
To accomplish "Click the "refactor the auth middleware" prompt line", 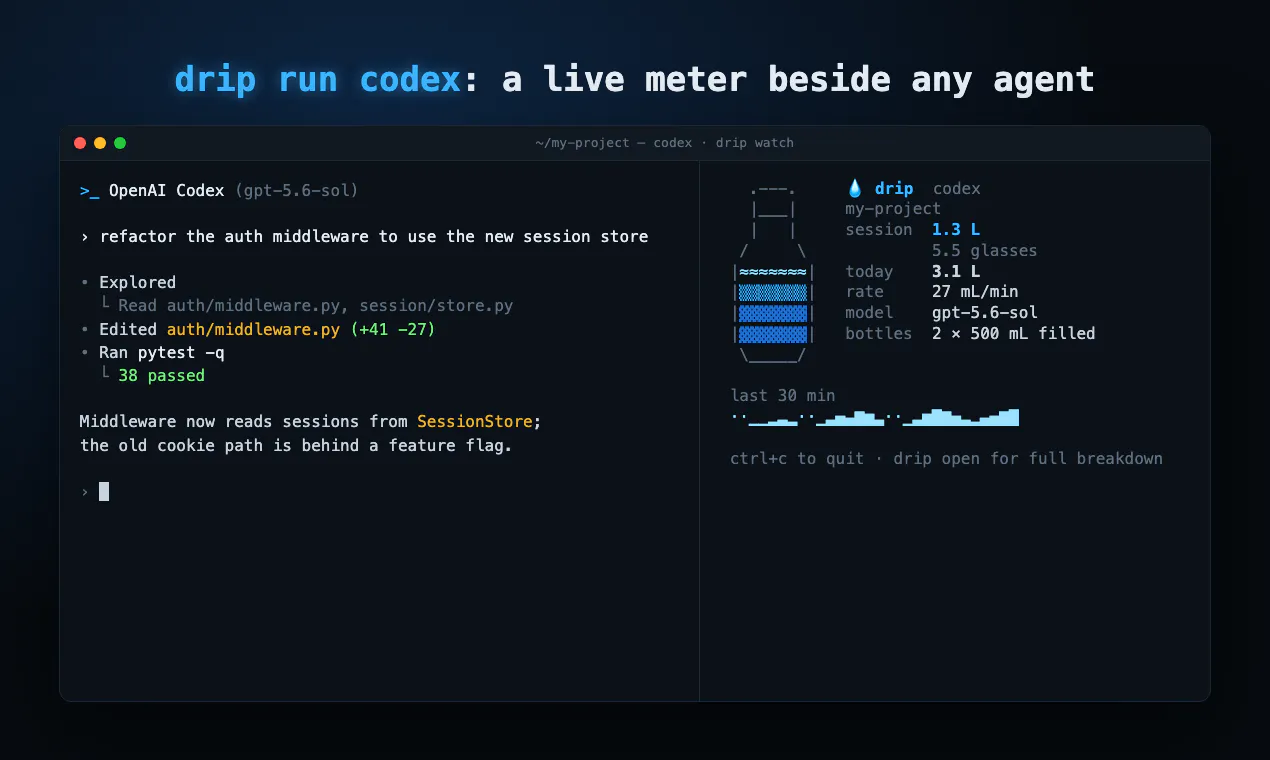I will click(x=364, y=237).
